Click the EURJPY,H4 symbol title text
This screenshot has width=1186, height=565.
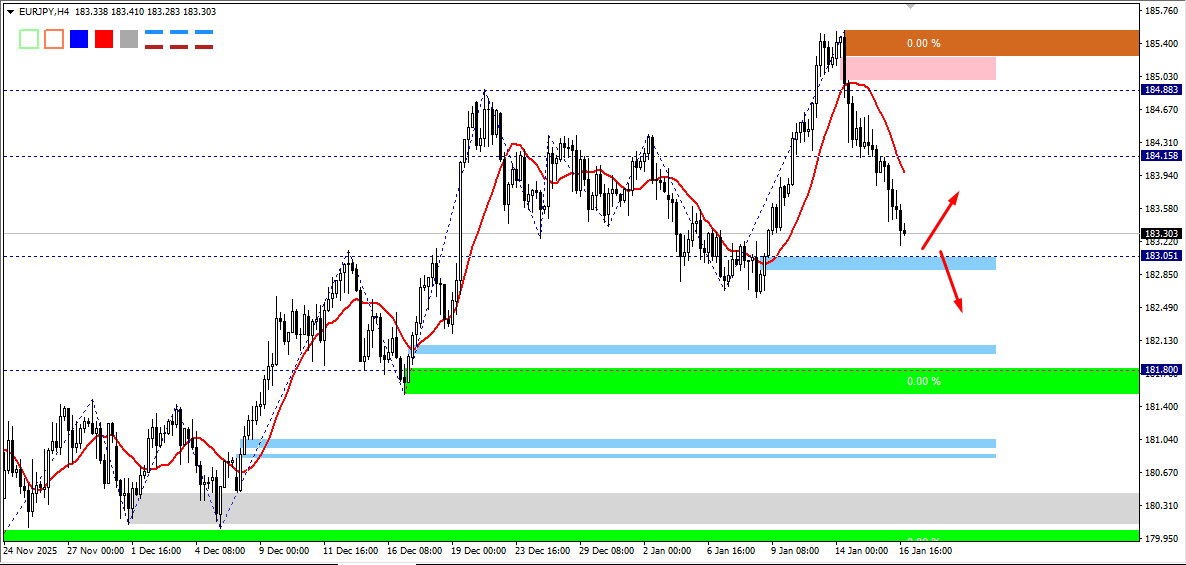click(44, 11)
